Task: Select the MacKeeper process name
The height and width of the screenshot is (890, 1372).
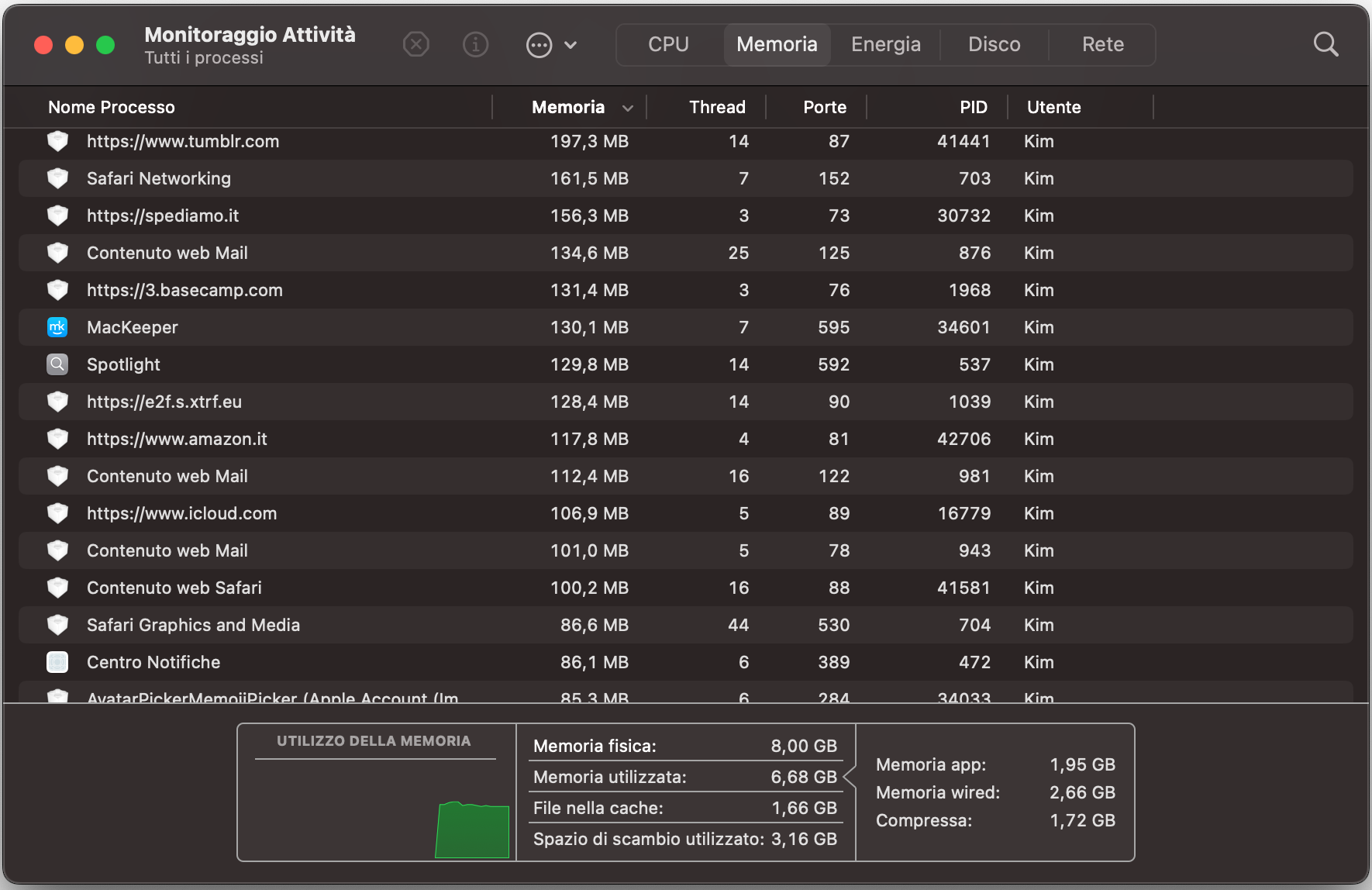Action: (x=133, y=327)
